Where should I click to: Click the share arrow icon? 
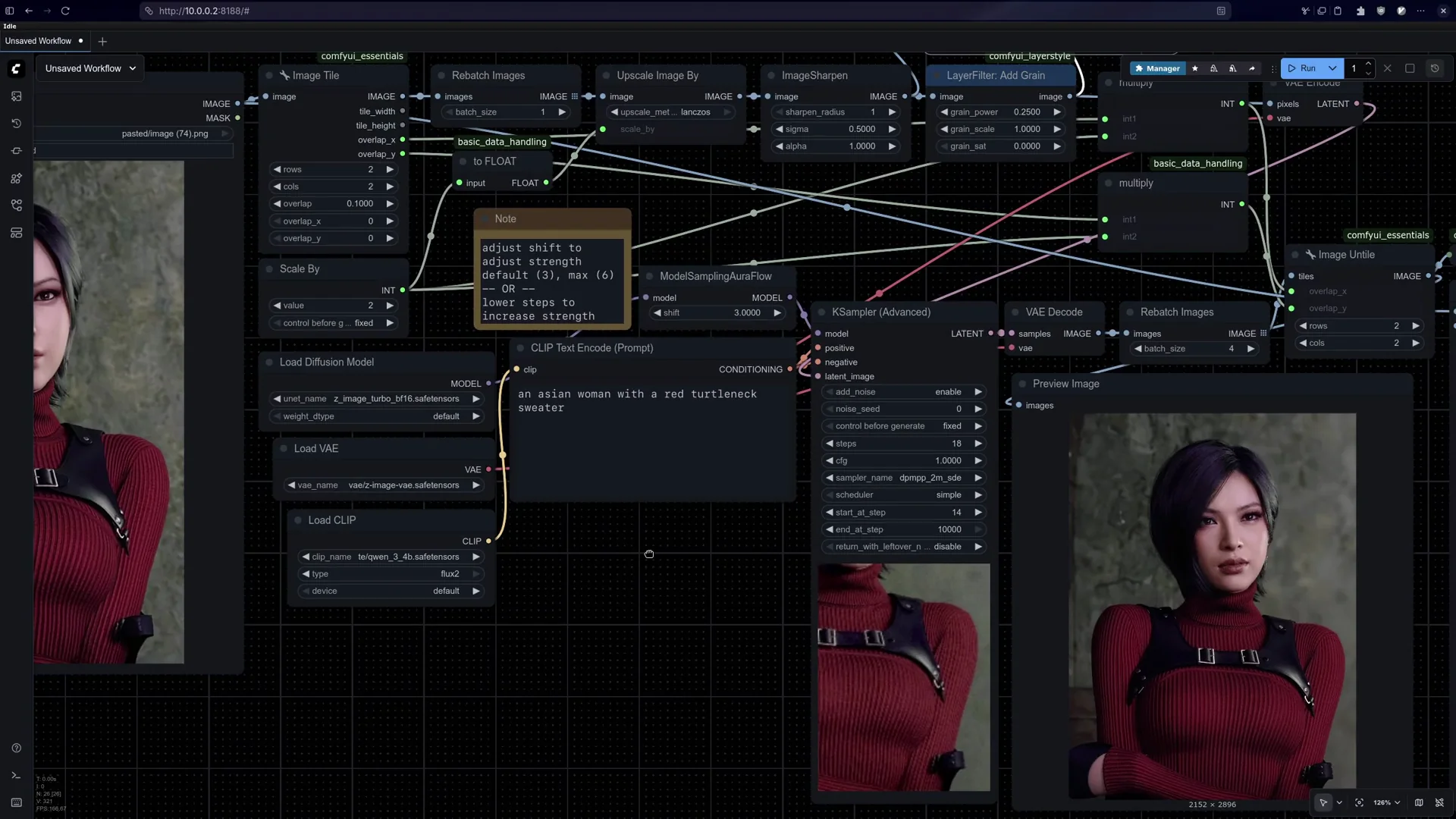pyautogui.click(x=1252, y=68)
